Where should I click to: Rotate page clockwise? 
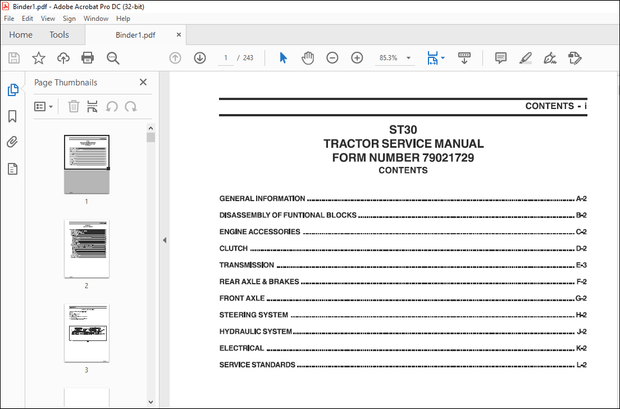130,106
